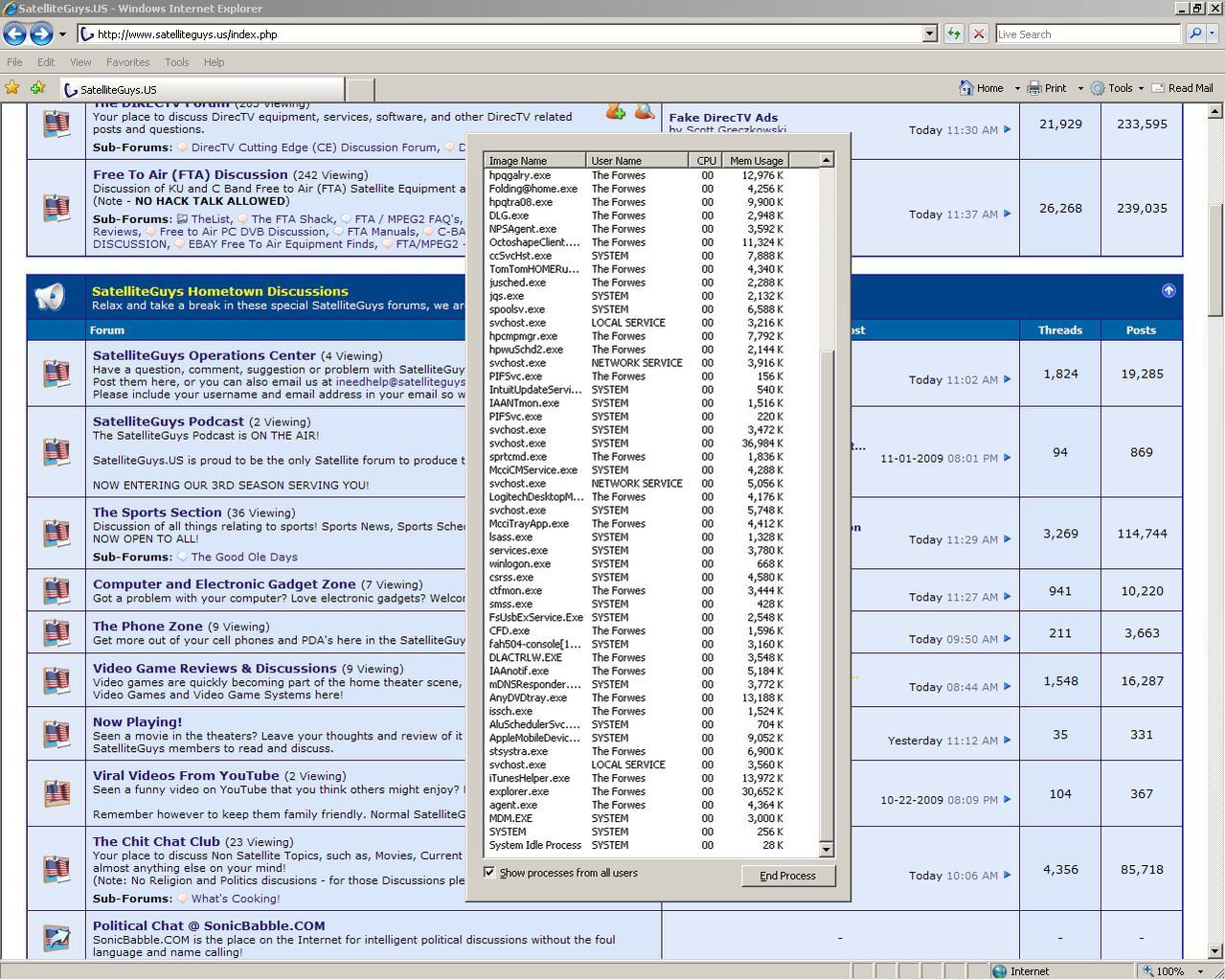Select the iTunesHelper.exe process row
This screenshot has width=1225, height=980.
[x=651, y=778]
